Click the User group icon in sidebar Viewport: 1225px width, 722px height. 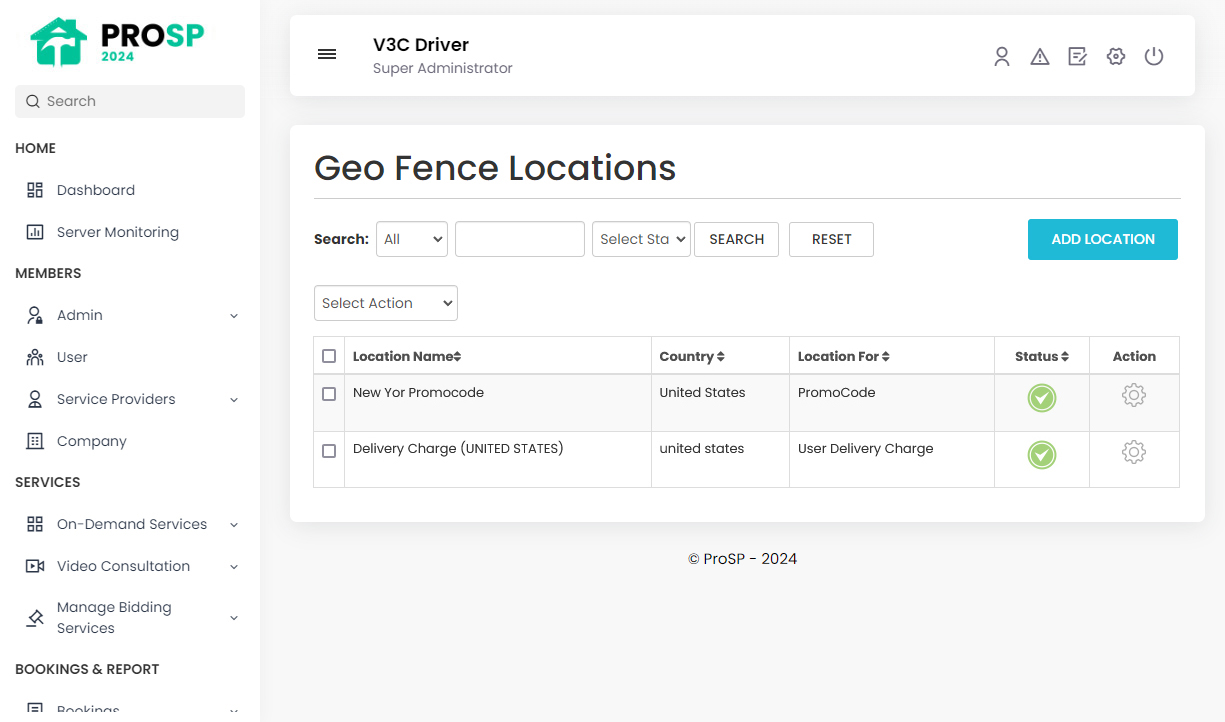[35, 357]
